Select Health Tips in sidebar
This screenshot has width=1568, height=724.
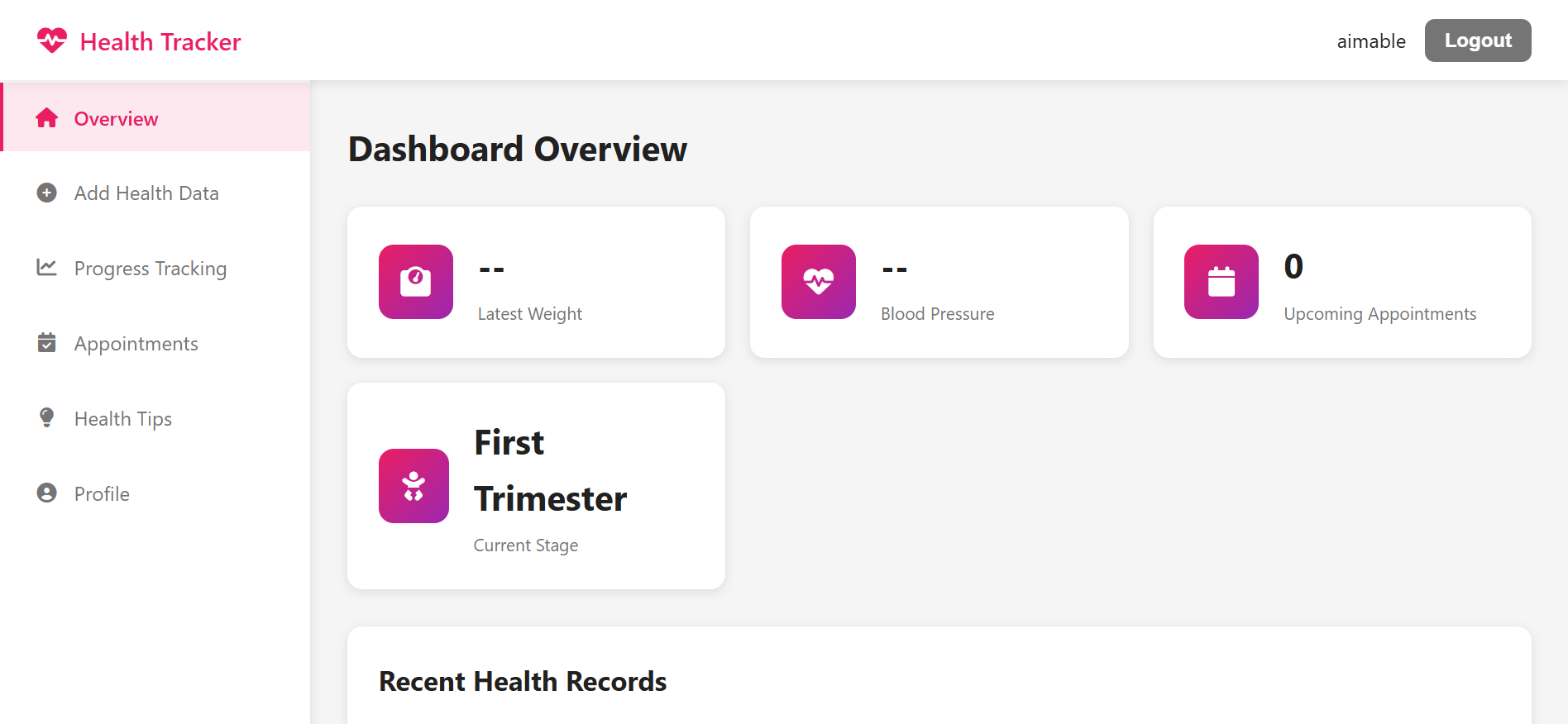pyautogui.click(x=123, y=419)
